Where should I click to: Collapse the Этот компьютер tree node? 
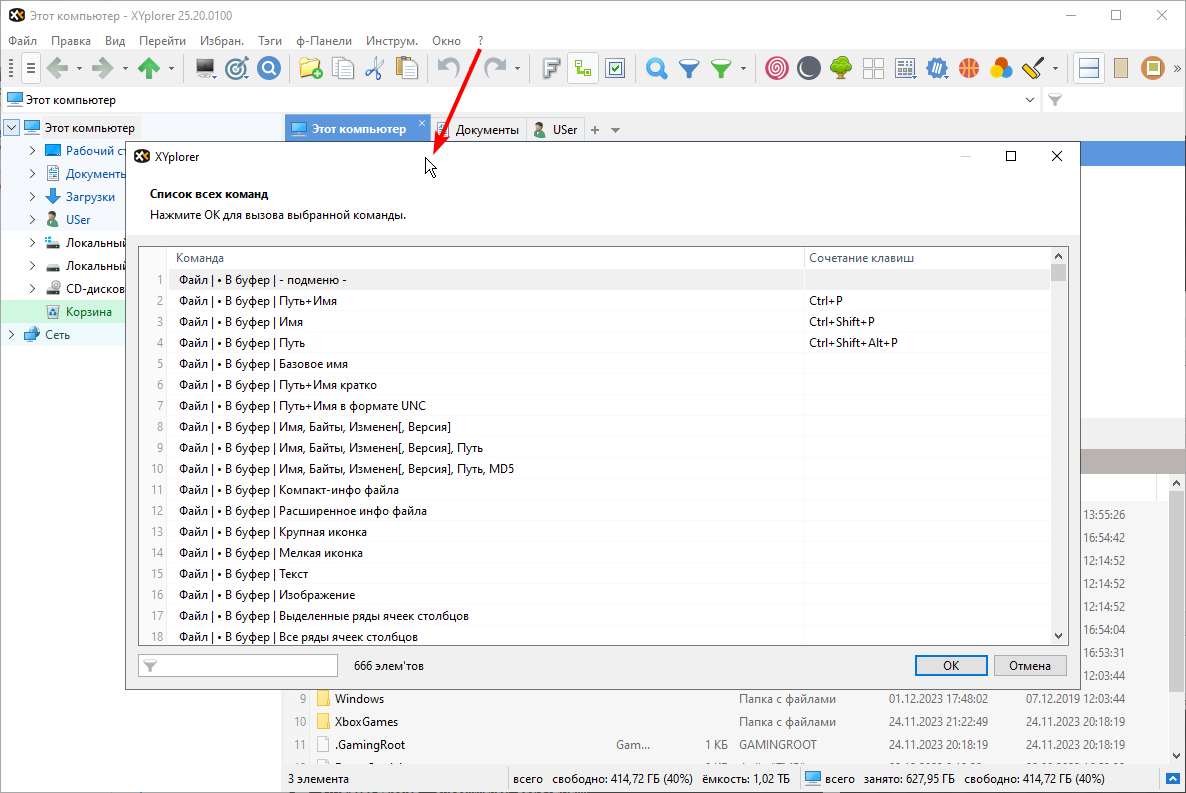pyautogui.click(x=11, y=128)
